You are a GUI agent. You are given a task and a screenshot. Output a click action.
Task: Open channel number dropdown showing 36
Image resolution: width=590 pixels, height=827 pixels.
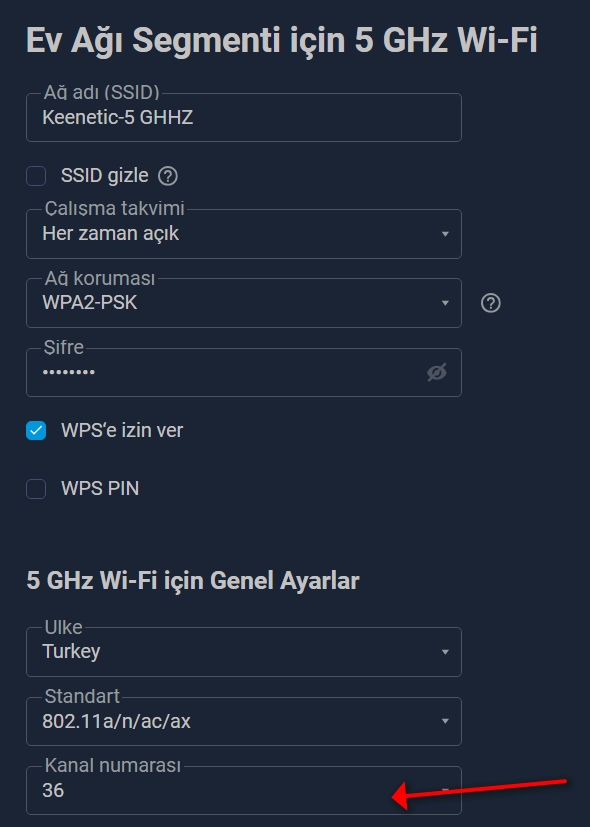pyautogui.click(x=244, y=790)
